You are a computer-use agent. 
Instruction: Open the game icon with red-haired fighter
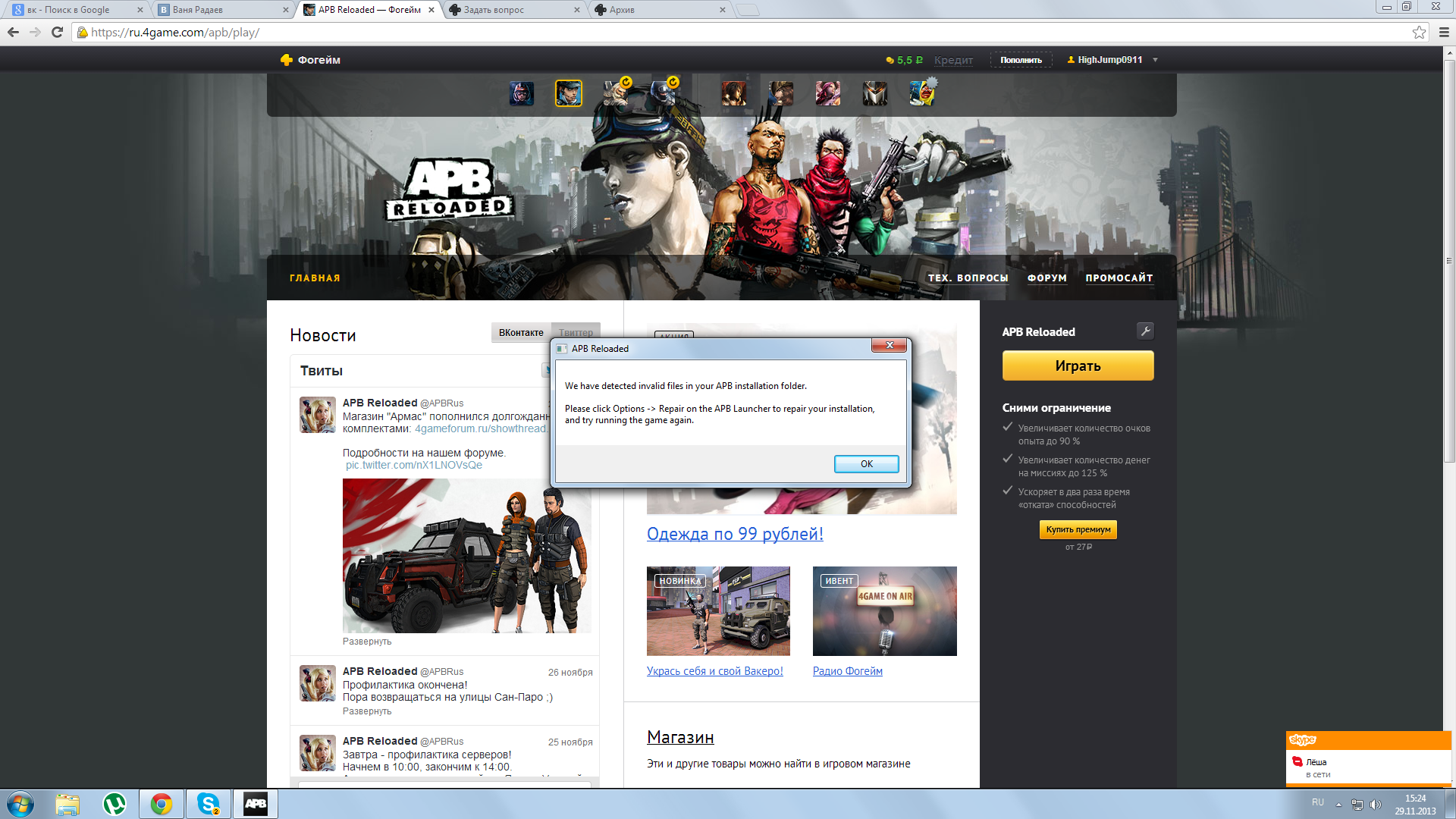[733, 93]
